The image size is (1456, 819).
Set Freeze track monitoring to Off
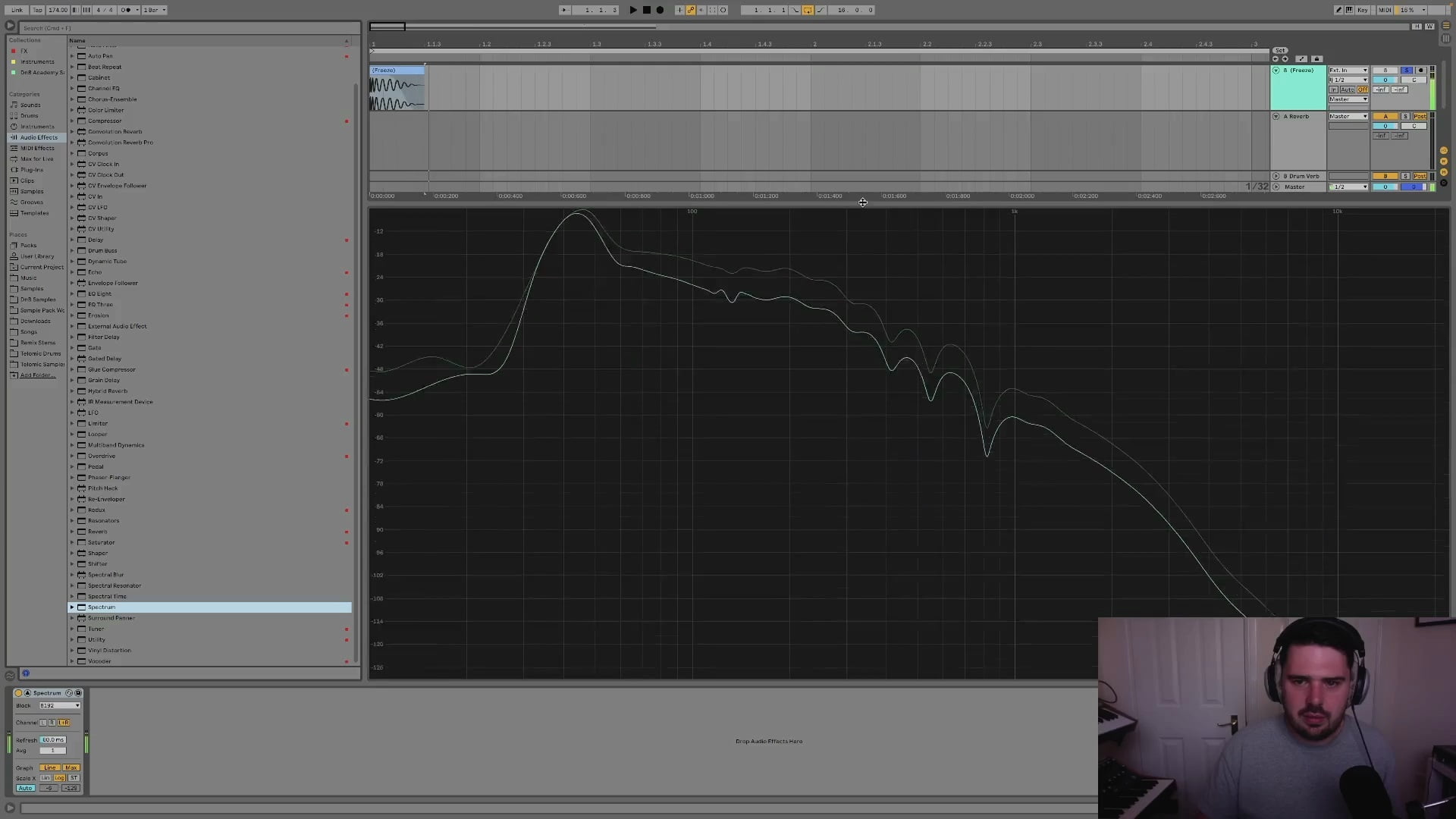point(1363,89)
